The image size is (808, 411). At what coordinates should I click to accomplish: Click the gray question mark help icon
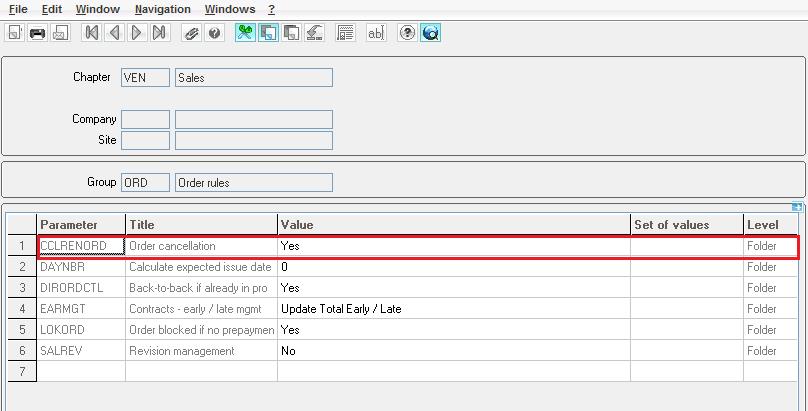click(x=214, y=33)
